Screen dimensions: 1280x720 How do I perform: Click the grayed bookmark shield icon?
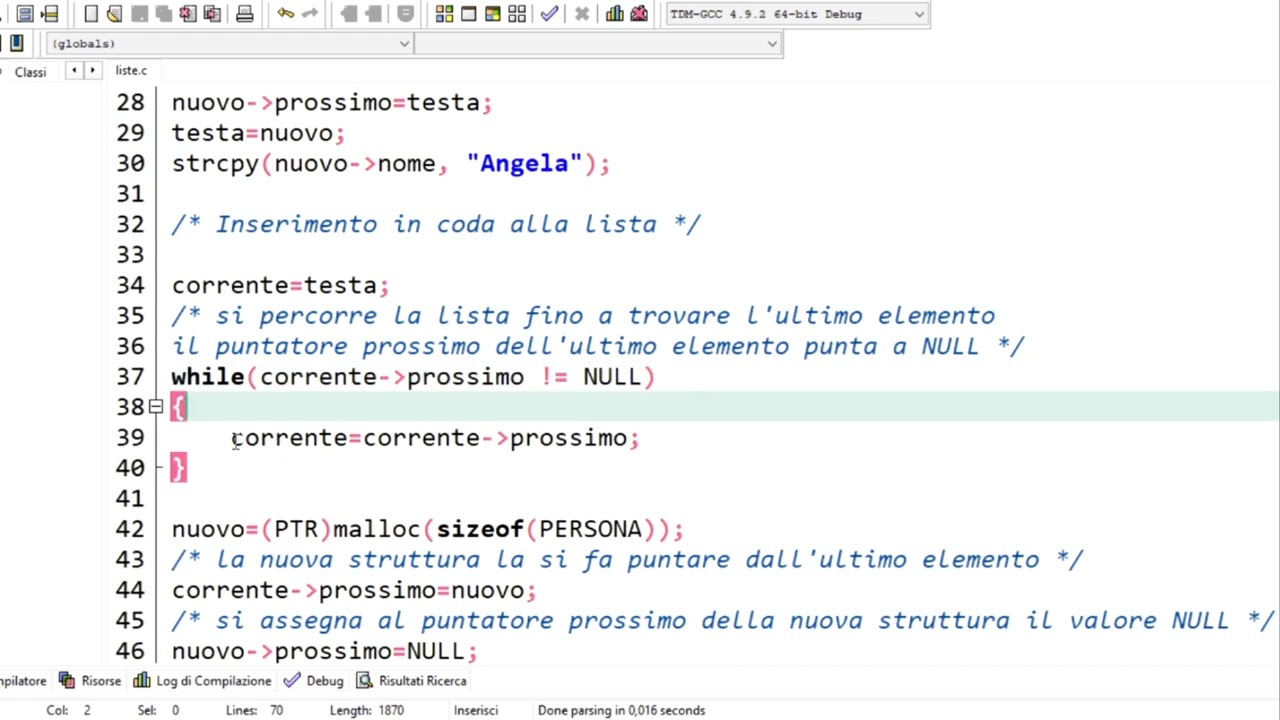(x=405, y=14)
